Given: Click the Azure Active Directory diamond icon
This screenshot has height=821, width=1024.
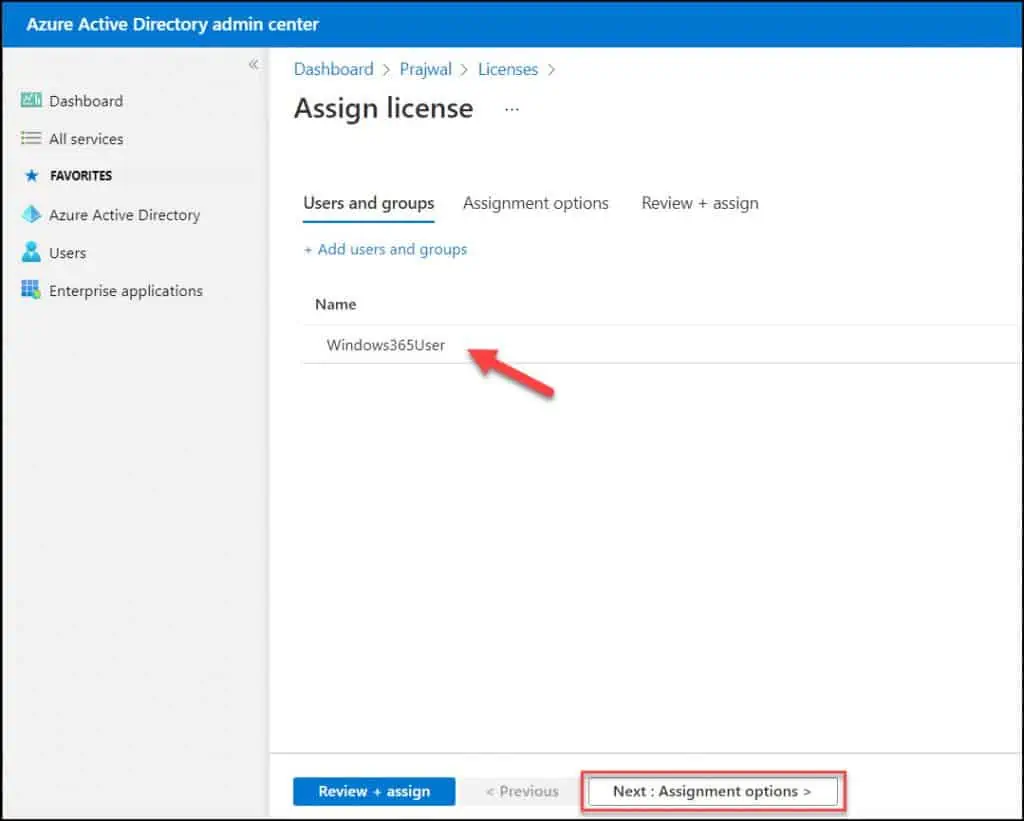Looking at the screenshot, I should click(31, 214).
